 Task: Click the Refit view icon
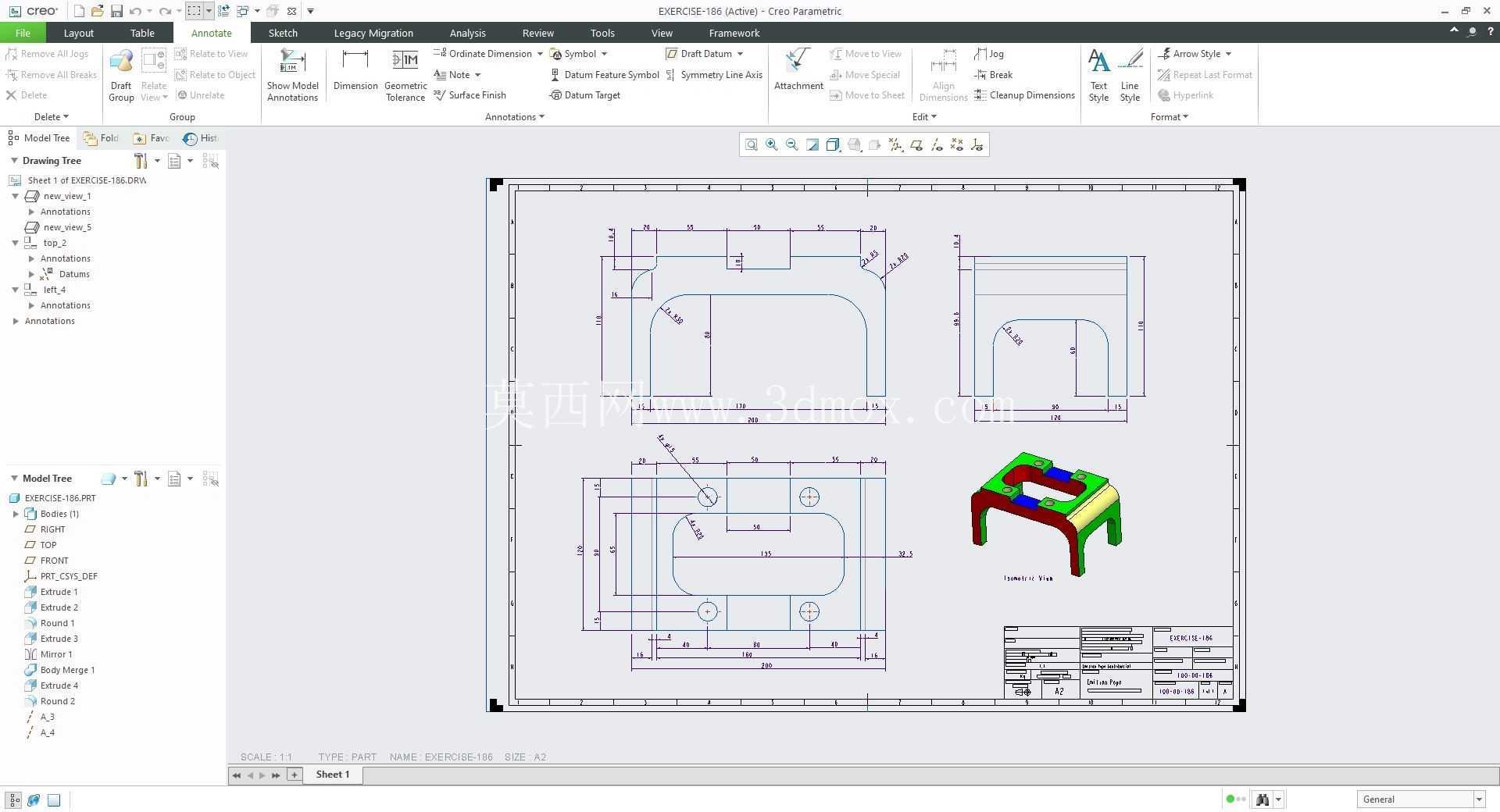(x=751, y=144)
